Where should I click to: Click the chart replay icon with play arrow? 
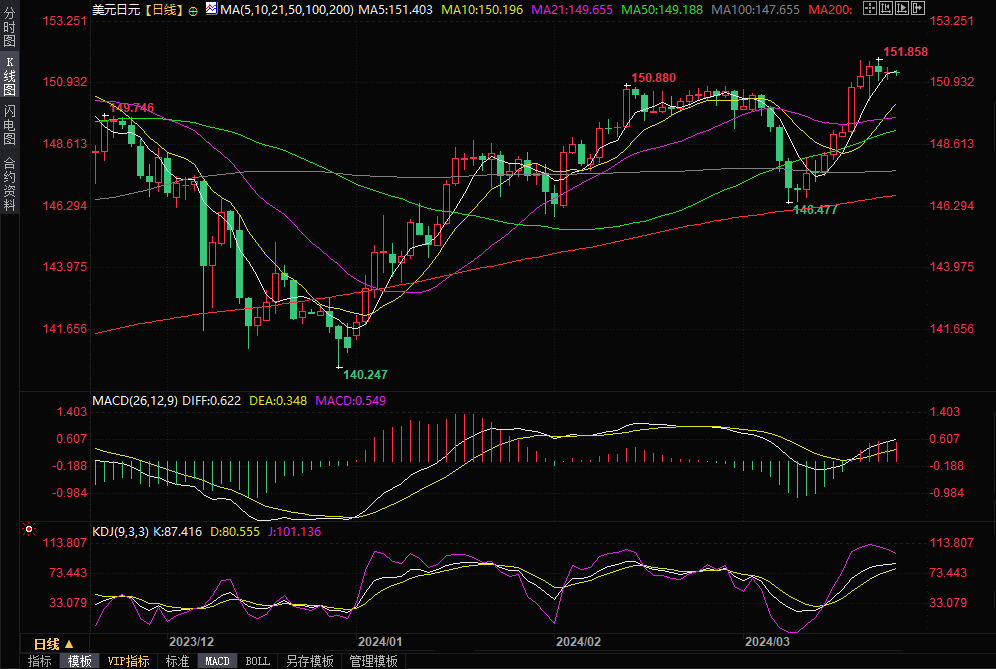tap(901, 8)
